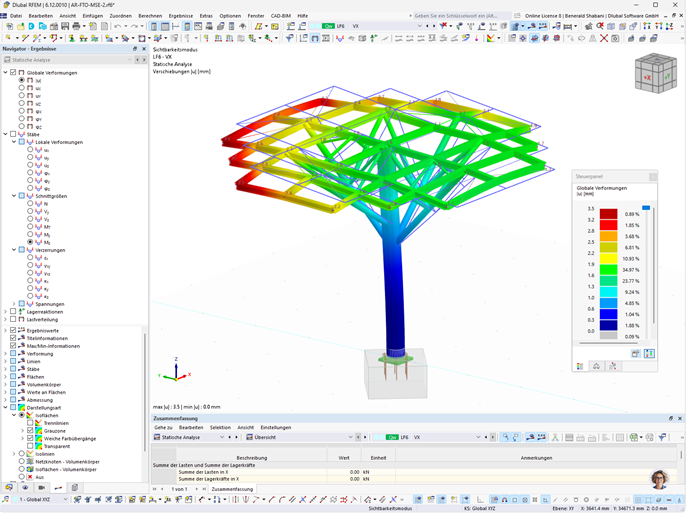Click the Save (diskette) toolbar icon
This screenshot has width=686, height=514.
[x=65, y=26]
